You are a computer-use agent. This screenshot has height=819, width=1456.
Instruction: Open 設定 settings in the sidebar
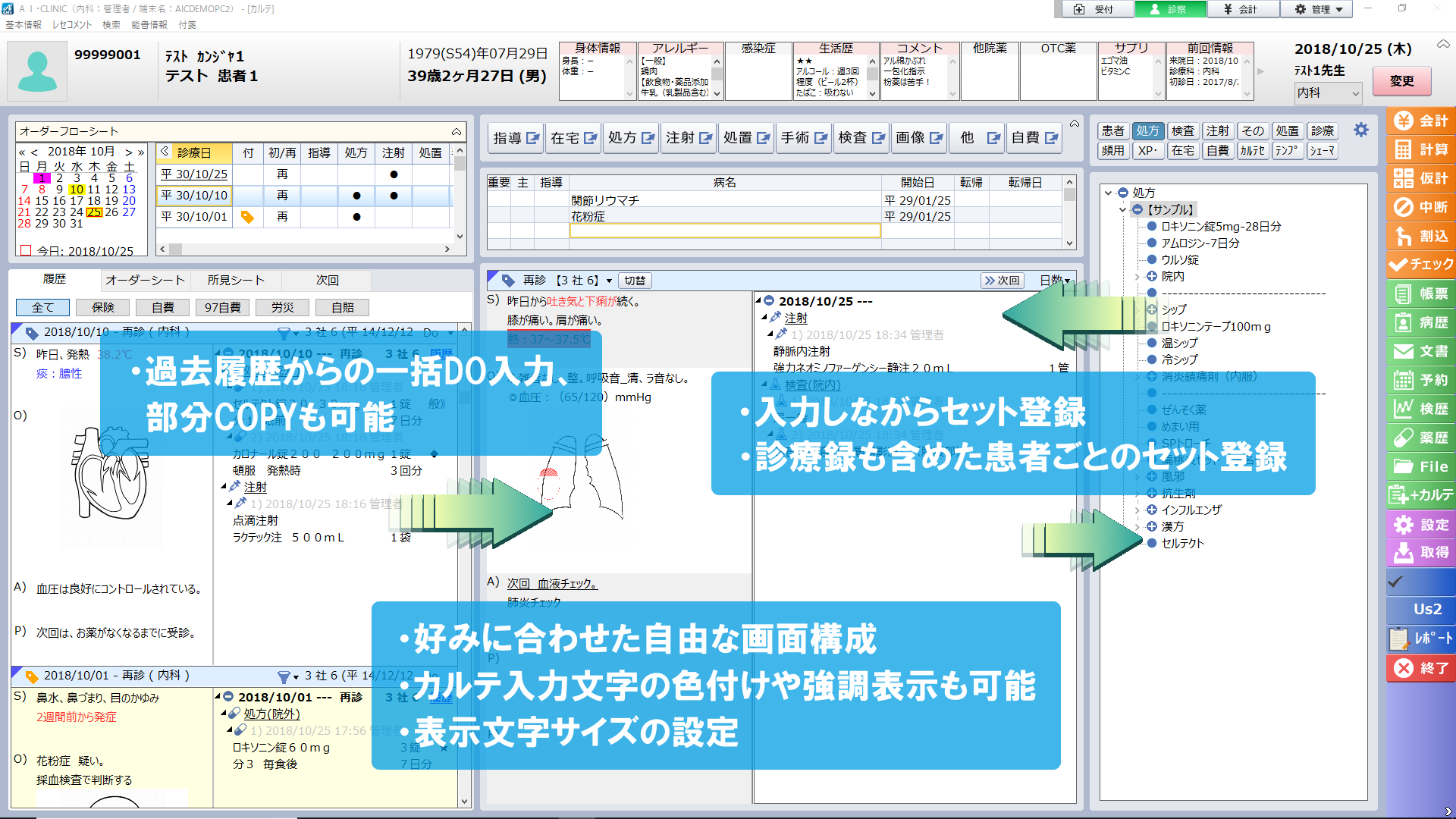(x=1421, y=525)
